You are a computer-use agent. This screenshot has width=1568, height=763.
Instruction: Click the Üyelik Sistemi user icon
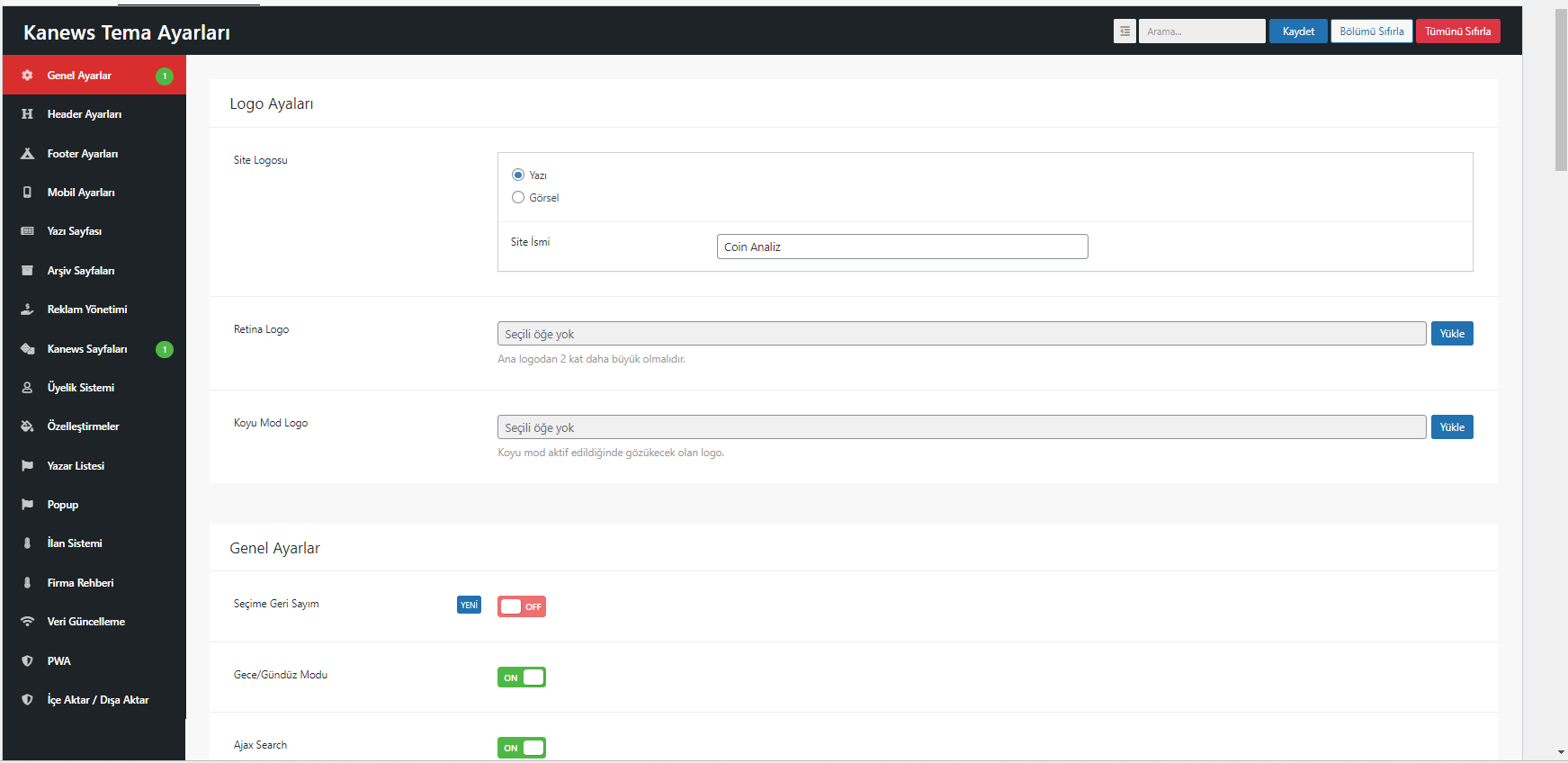[27, 388]
